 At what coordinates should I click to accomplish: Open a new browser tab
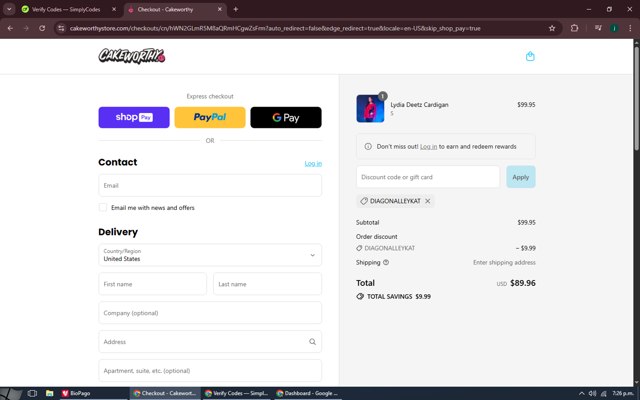pos(236,9)
